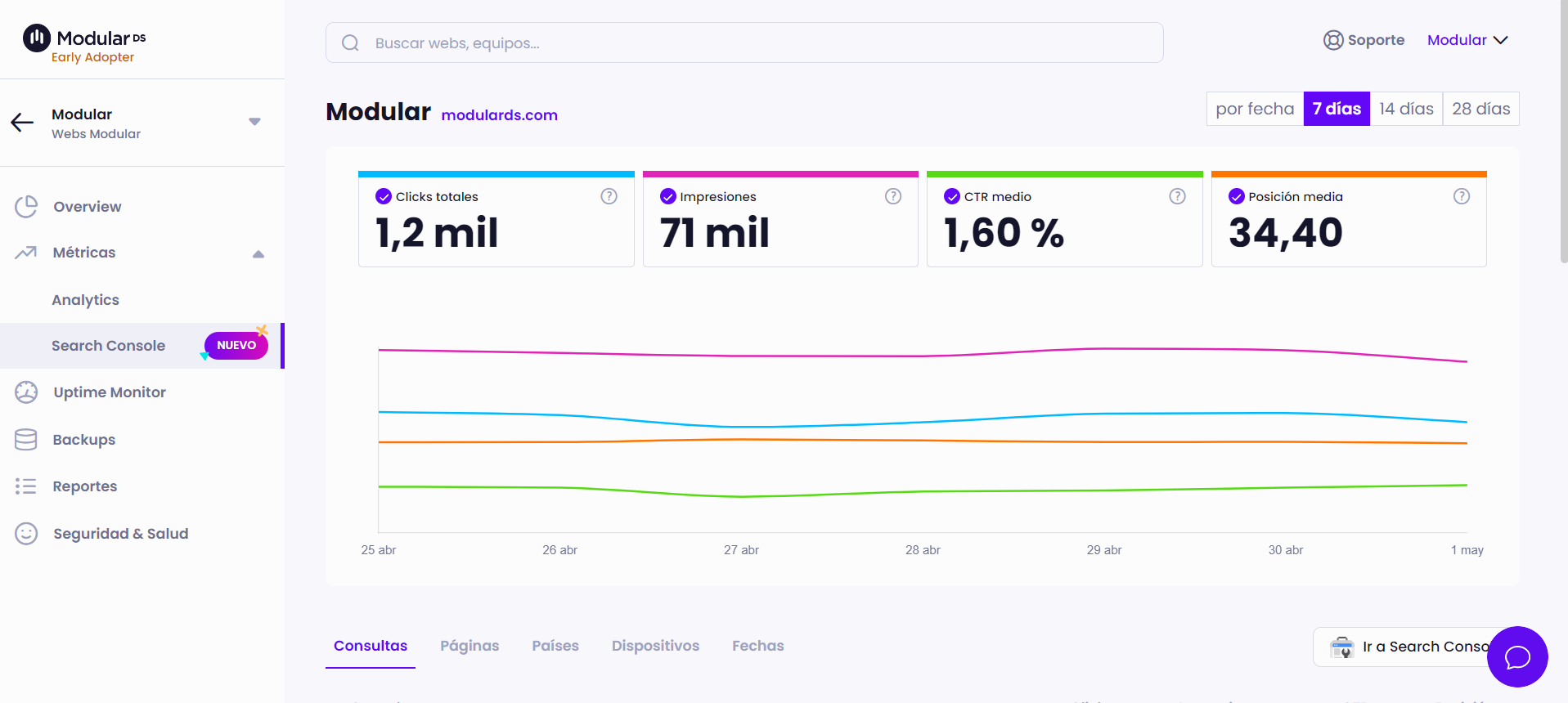
Task: Toggle the Clicks totales checkbox
Action: point(384,196)
